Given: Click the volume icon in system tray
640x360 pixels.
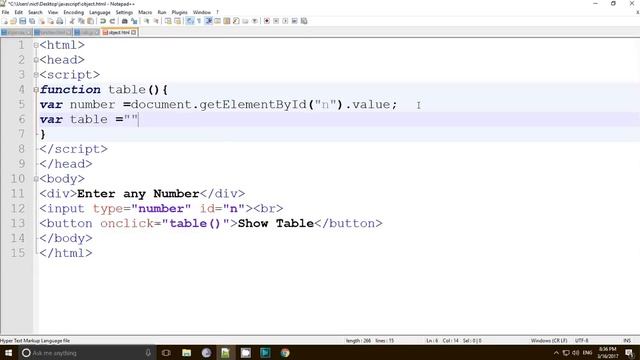Looking at the screenshot, I should pyautogui.click(x=576, y=353).
